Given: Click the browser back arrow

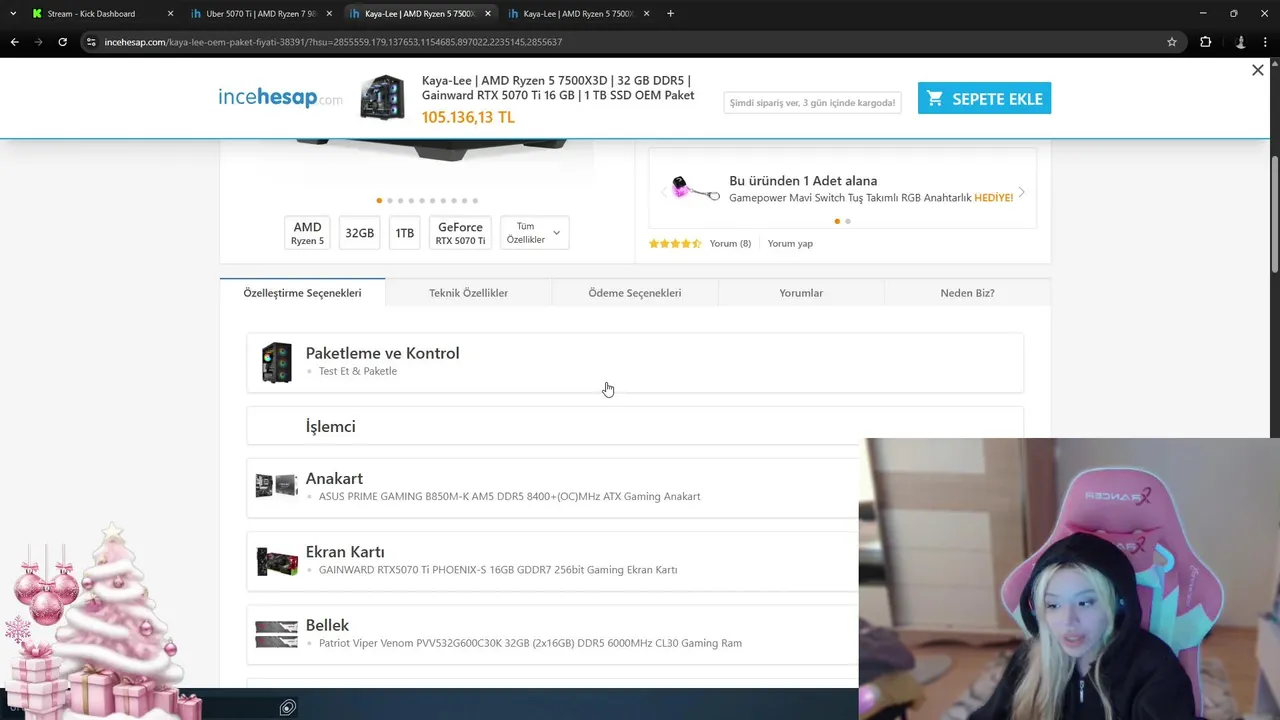Looking at the screenshot, I should pyautogui.click(x=14, y=42).
